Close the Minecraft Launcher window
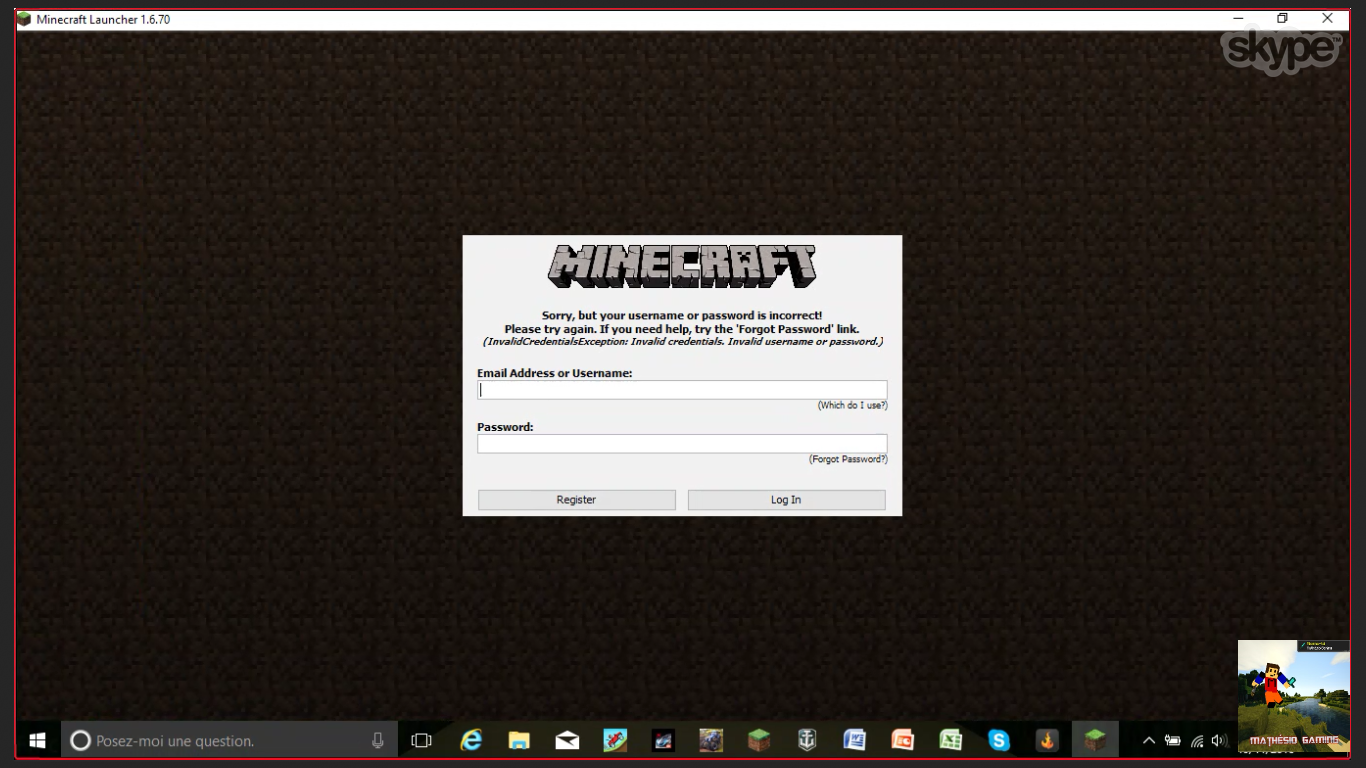This screenshot has height=768, width=1366. [x=1328, y=19]
